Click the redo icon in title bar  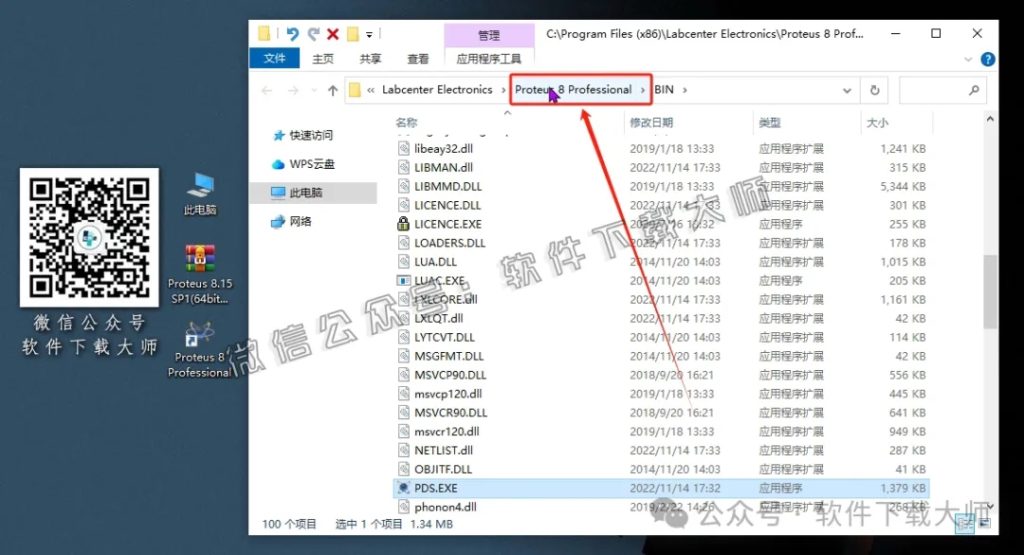click(x=313, y=34)
